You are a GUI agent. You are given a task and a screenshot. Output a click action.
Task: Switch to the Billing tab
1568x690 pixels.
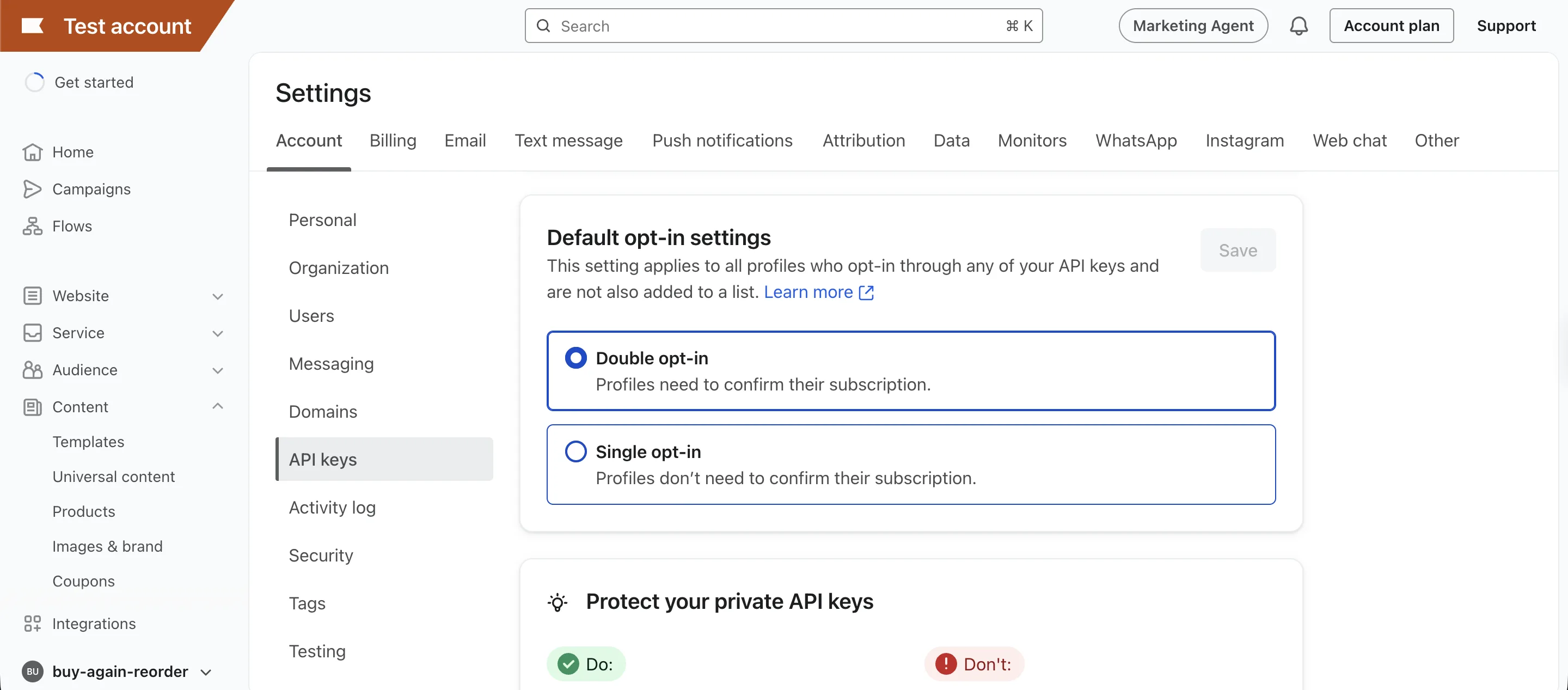point(393,141)
